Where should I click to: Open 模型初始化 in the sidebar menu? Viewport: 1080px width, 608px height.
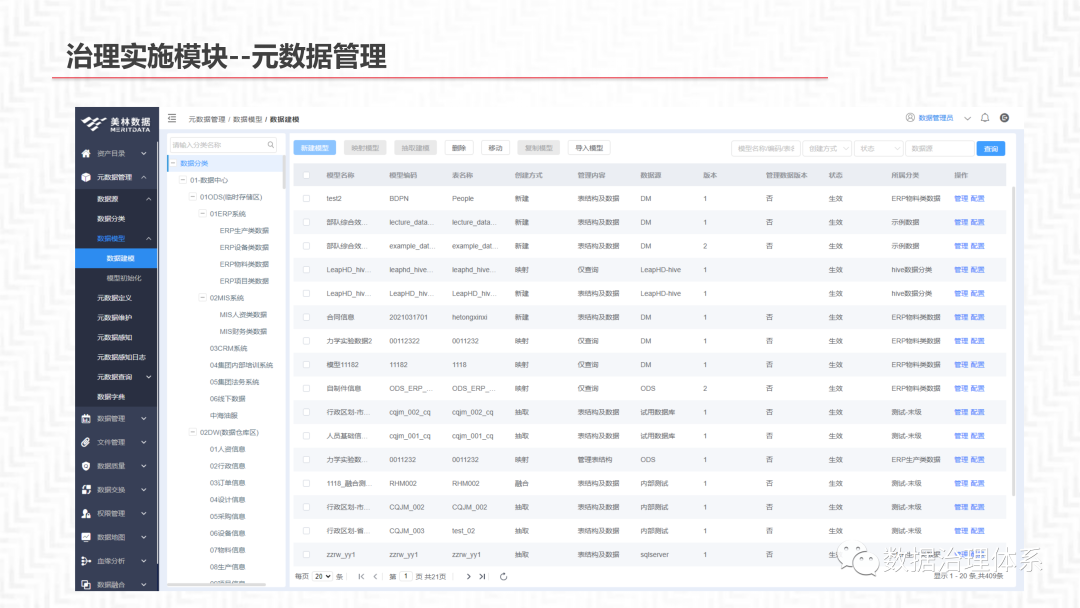(x=122, y=277)
